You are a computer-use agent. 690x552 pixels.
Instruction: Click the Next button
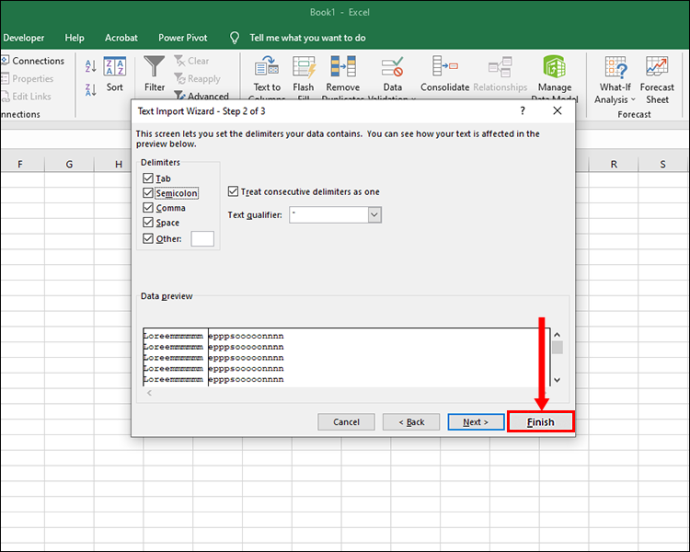point(476,422)
